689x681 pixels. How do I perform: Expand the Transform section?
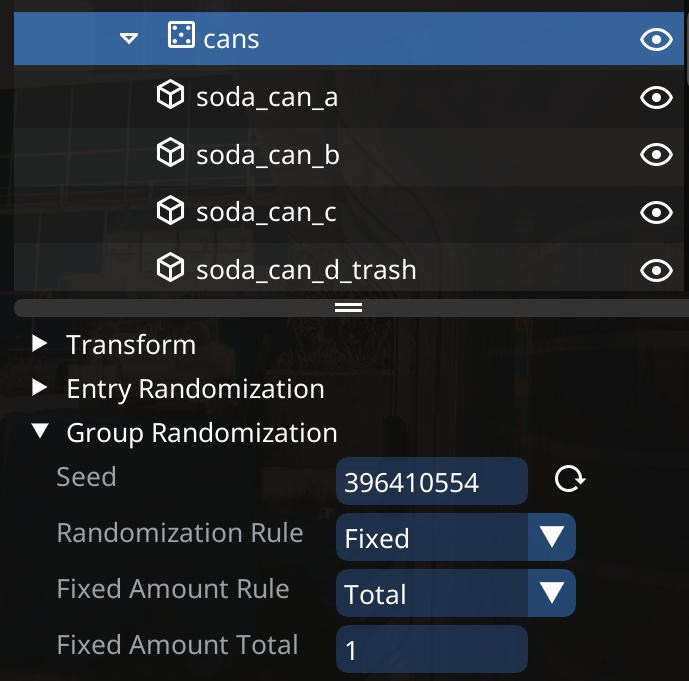(x=40, y=345)
